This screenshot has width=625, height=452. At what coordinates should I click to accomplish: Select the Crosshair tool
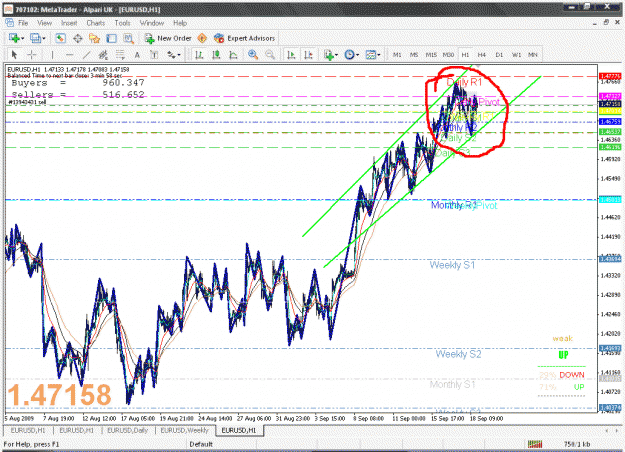click(32, 55)
